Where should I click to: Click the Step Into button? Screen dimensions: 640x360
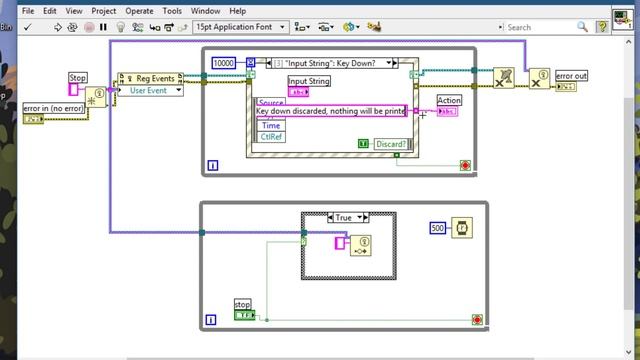click(x=155, y=27)
